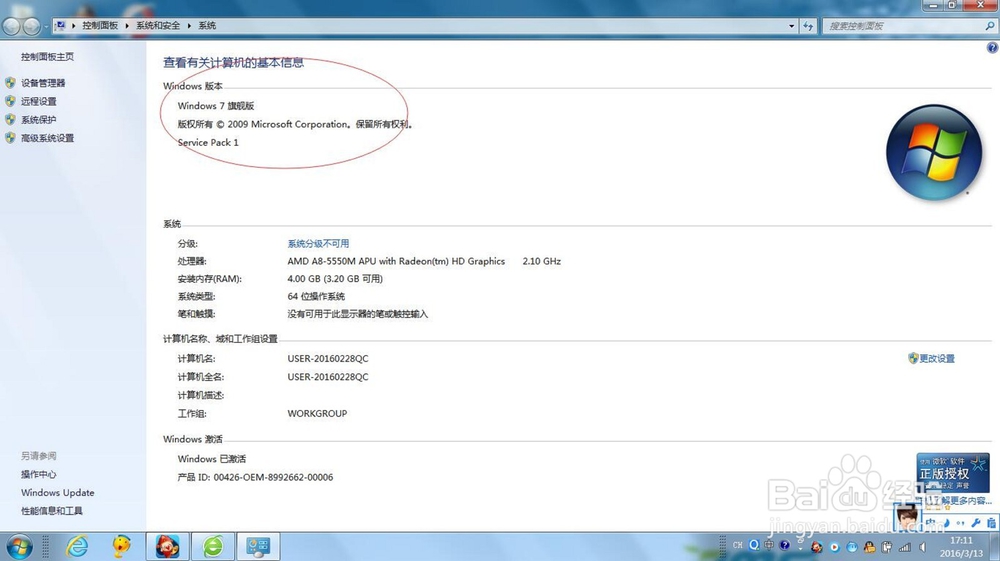The height and width of the screenshot is (561, 1000).
Task: Open the green circular browser taskbar icon
Action: (213, 546)
